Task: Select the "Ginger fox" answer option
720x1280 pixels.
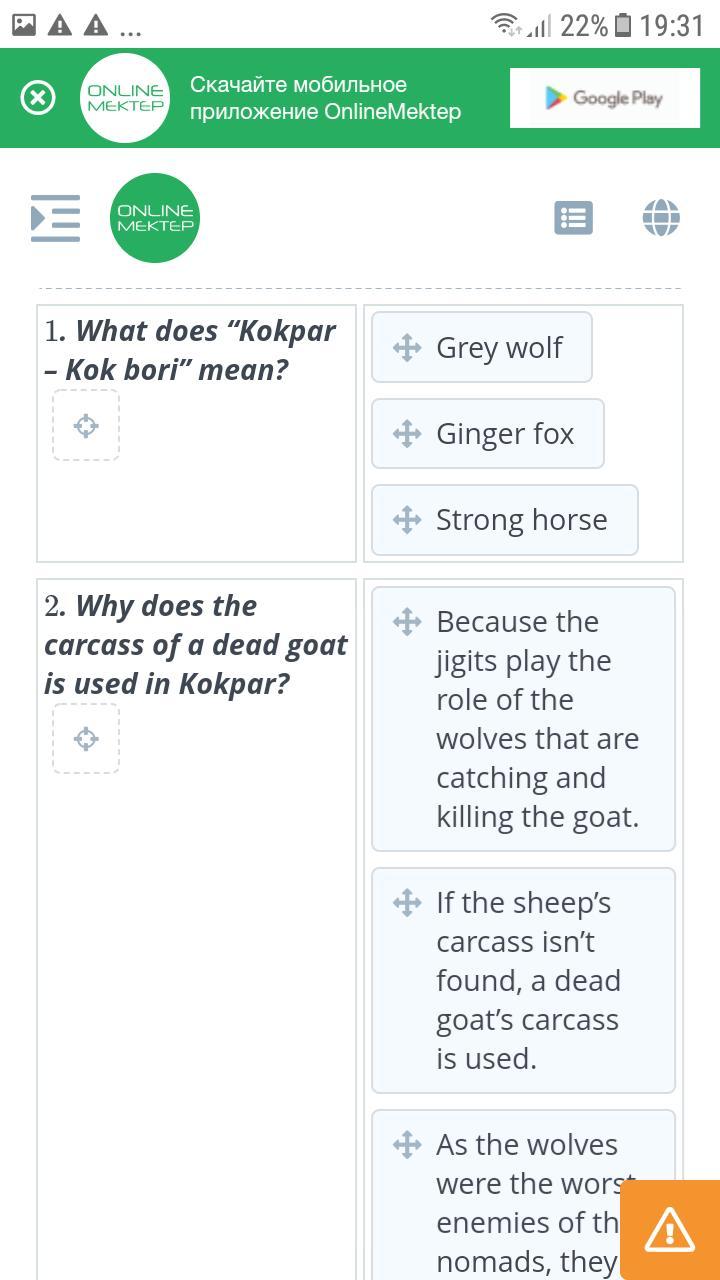Action: click(505, 434)
